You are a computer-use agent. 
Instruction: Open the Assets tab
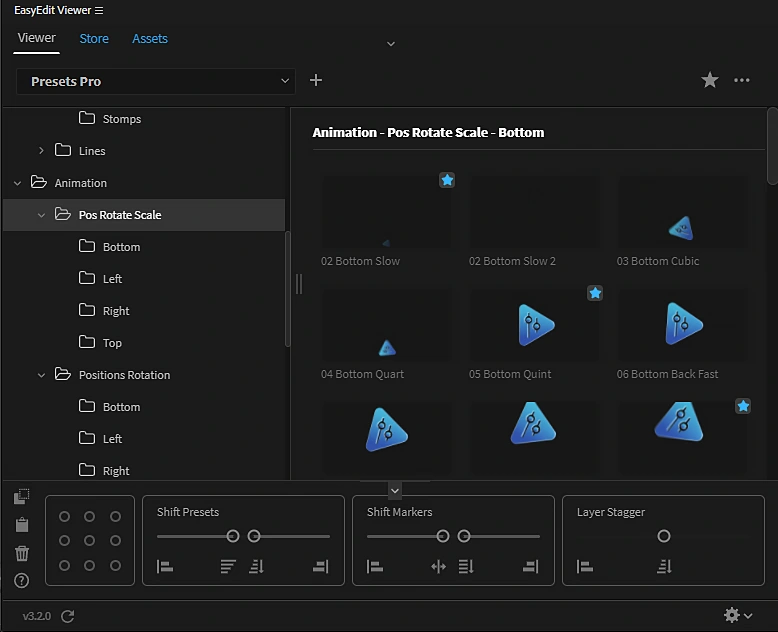(x=149, y=39)
